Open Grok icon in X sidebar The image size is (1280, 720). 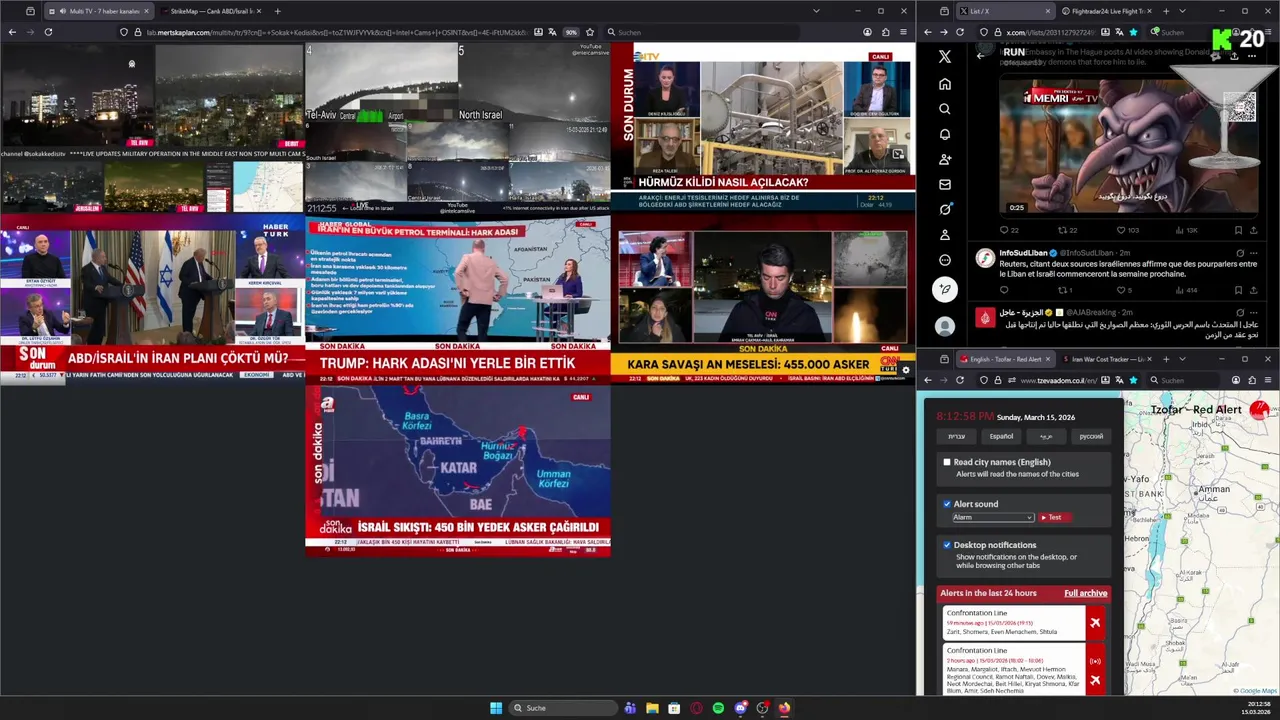[x=944, y=209]
